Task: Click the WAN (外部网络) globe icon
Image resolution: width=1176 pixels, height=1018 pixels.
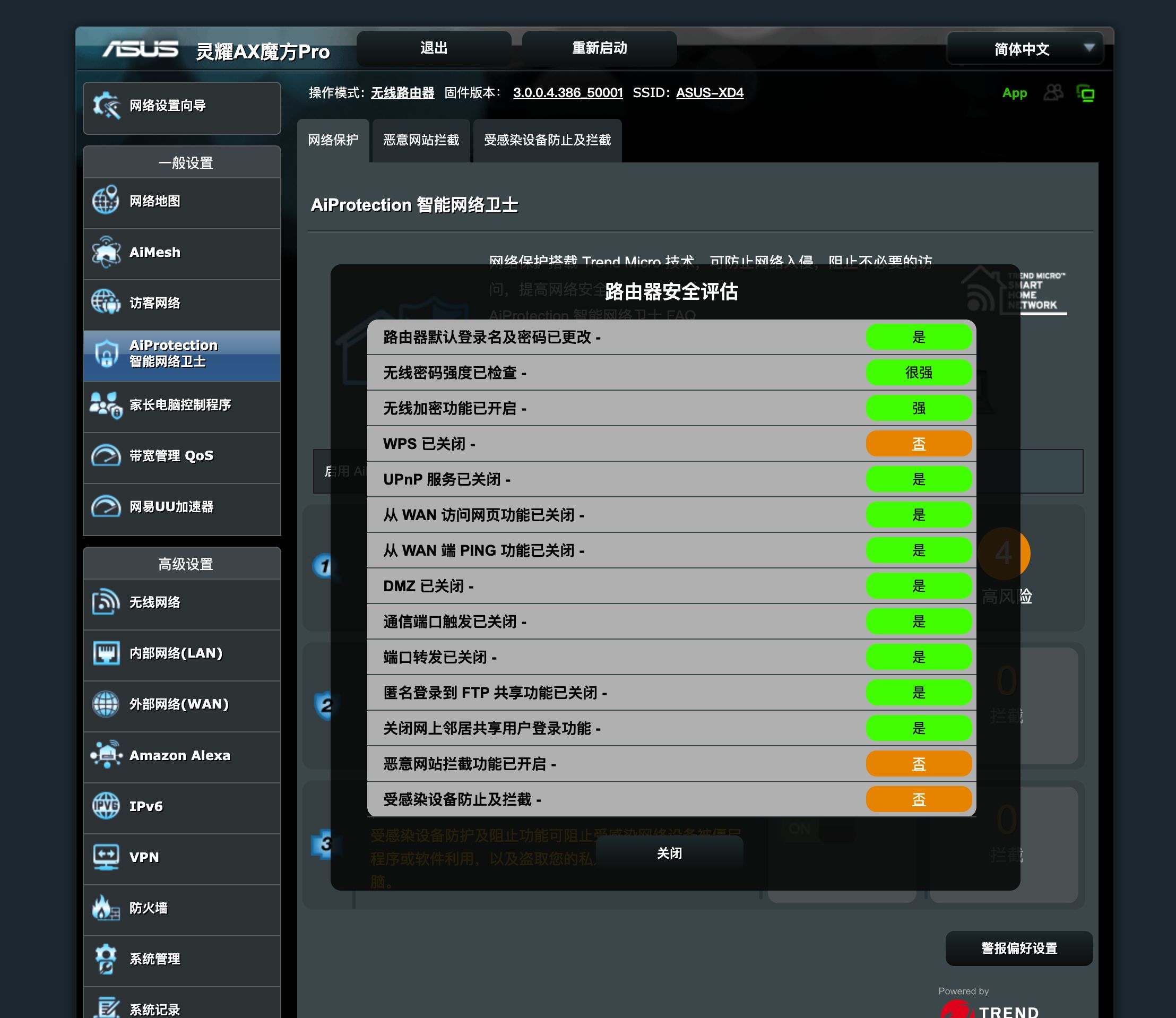Action: click(106, 704)
